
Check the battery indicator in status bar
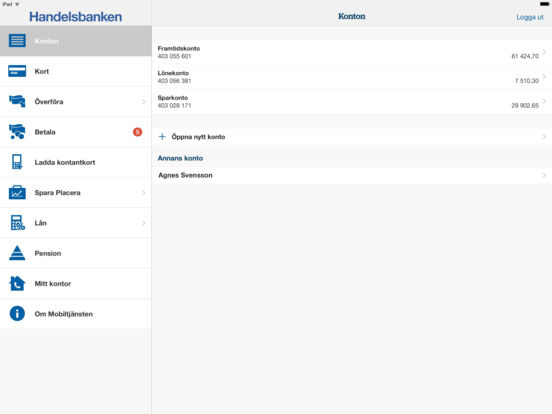[544, 4]
